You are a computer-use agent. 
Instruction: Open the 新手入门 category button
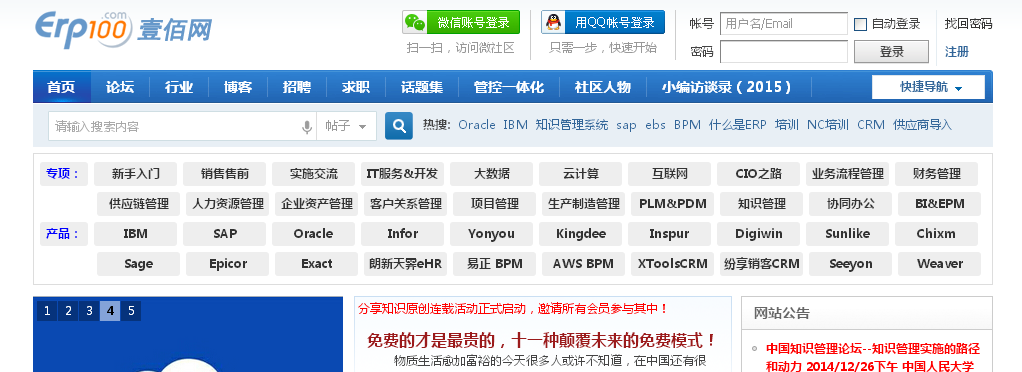pos(136,174)
